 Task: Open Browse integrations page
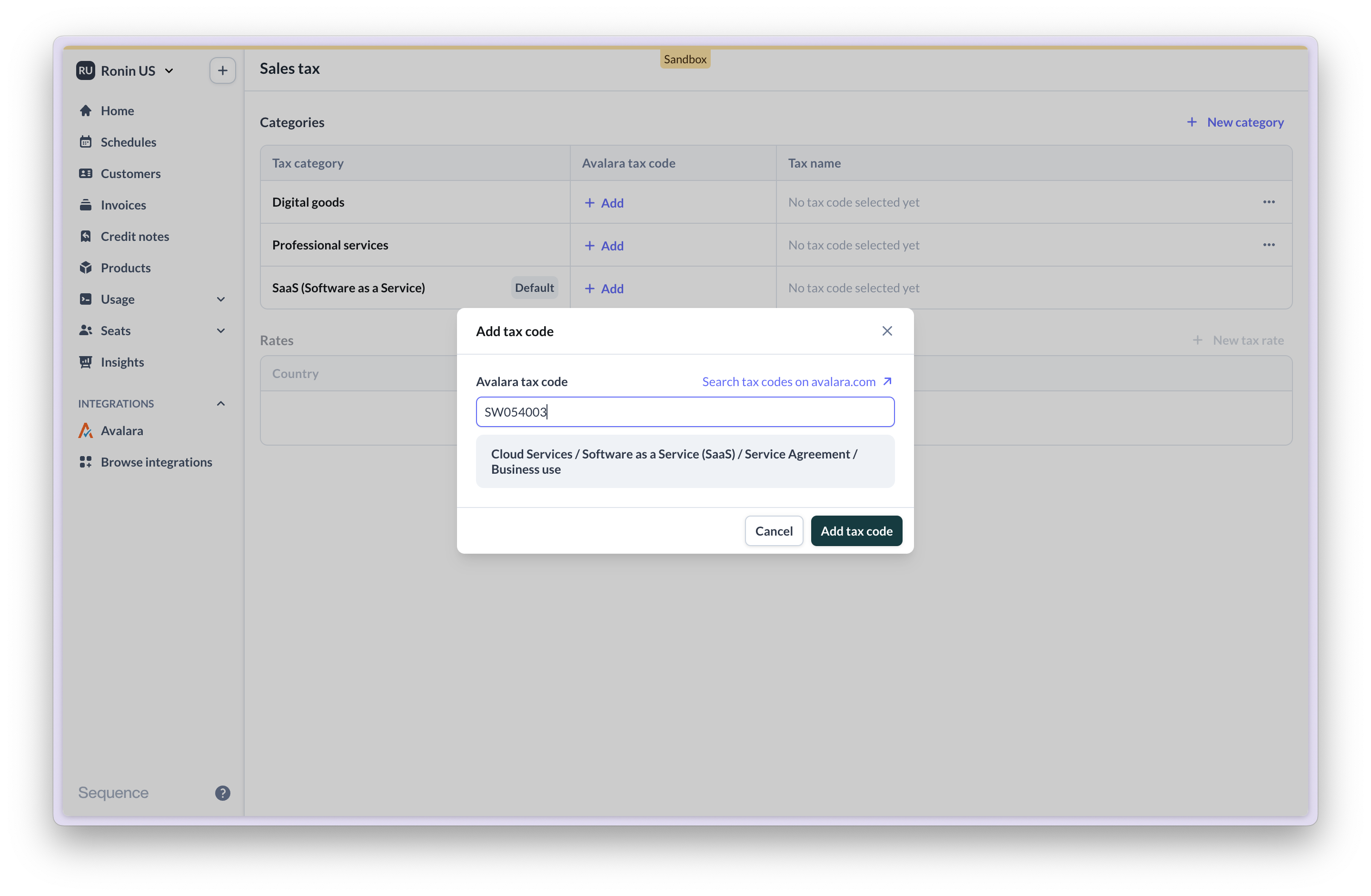pyautogui.click(x=156, y=462)
